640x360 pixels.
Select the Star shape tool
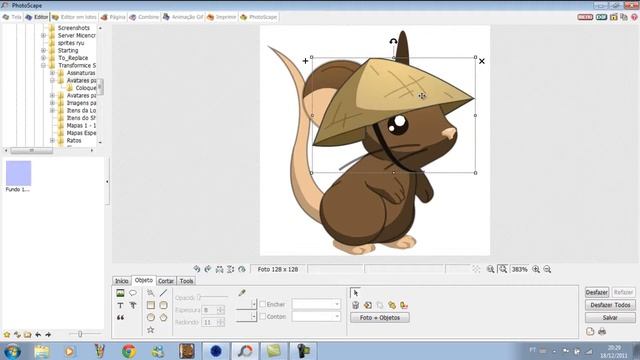click(x=151, y=330)
